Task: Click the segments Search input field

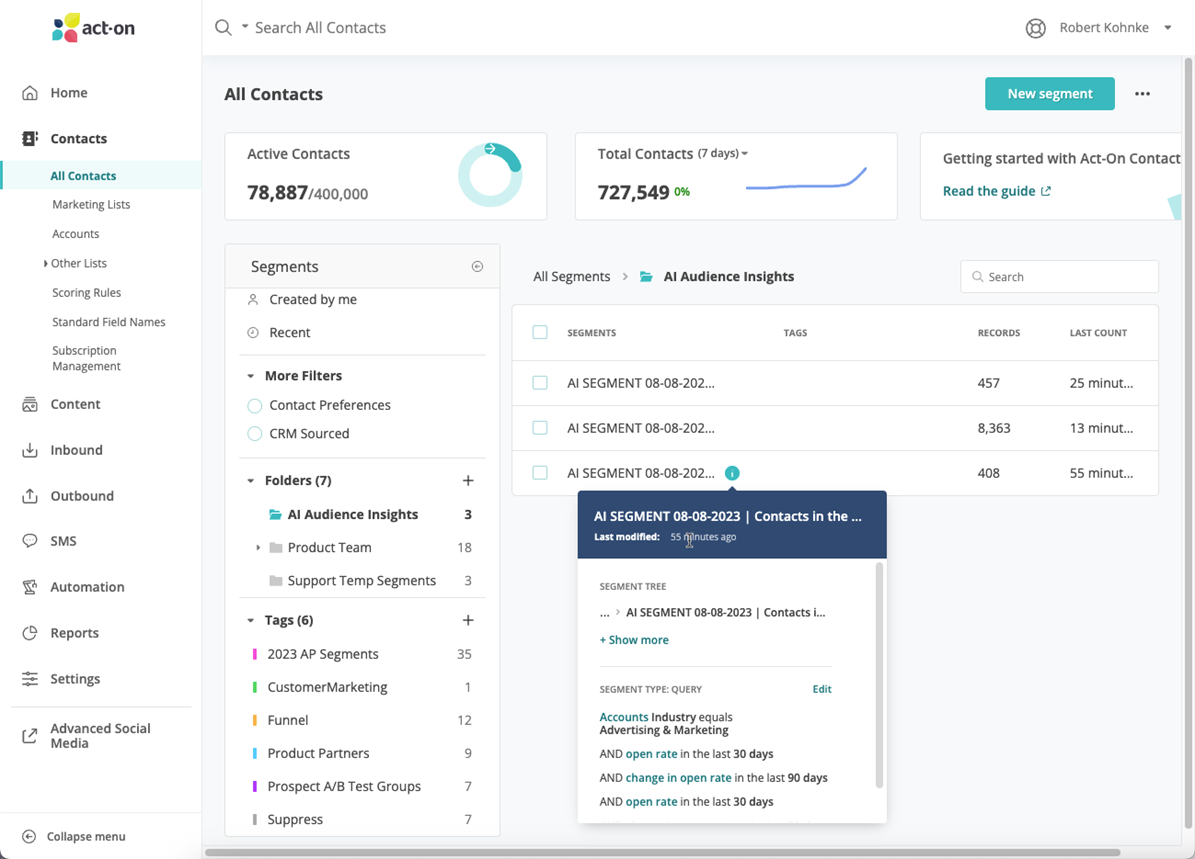Action: tap(1059, 277)
